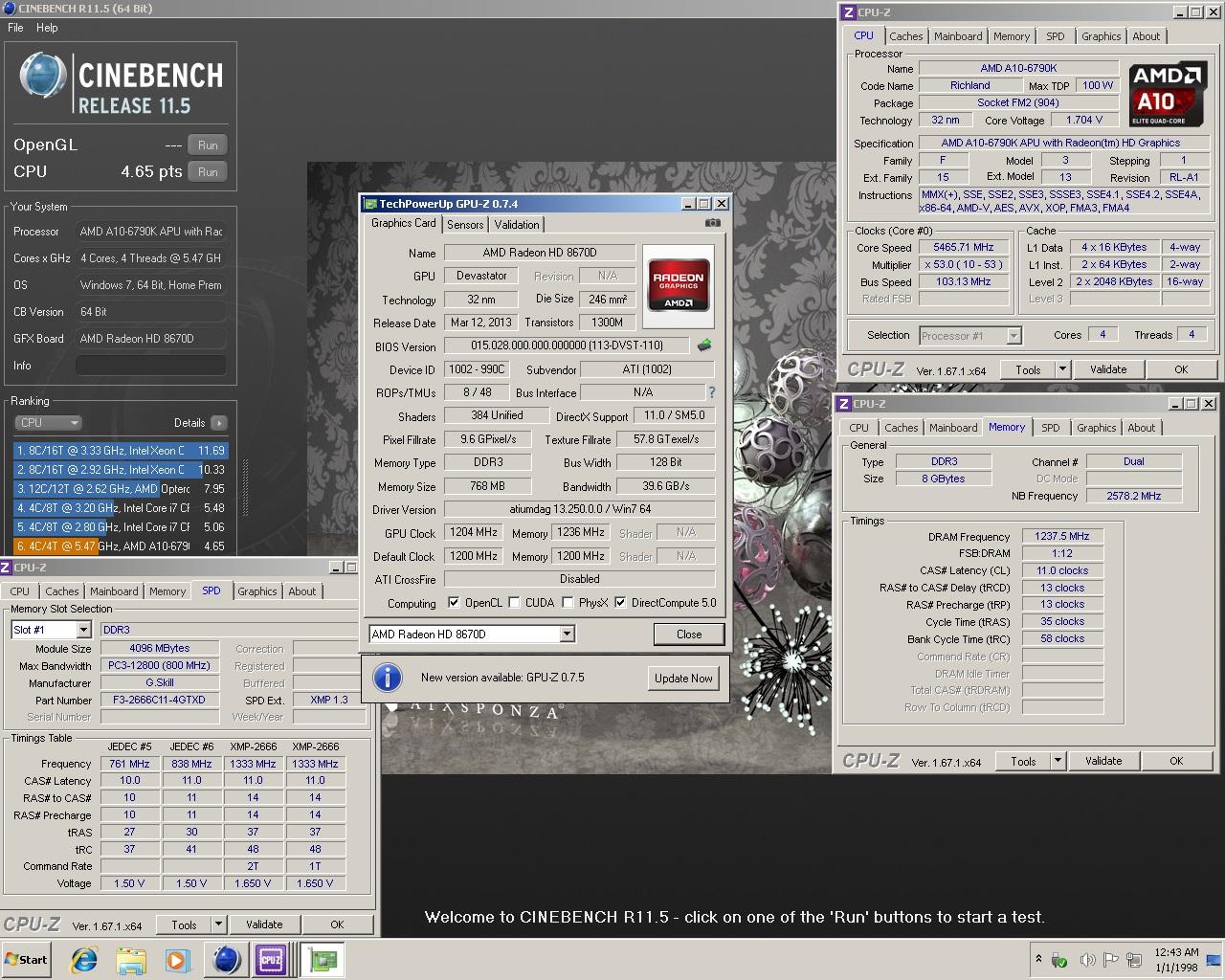Open the Cinebench File menu
Viewport: 1225px width, 980px height.
point(15,28)
